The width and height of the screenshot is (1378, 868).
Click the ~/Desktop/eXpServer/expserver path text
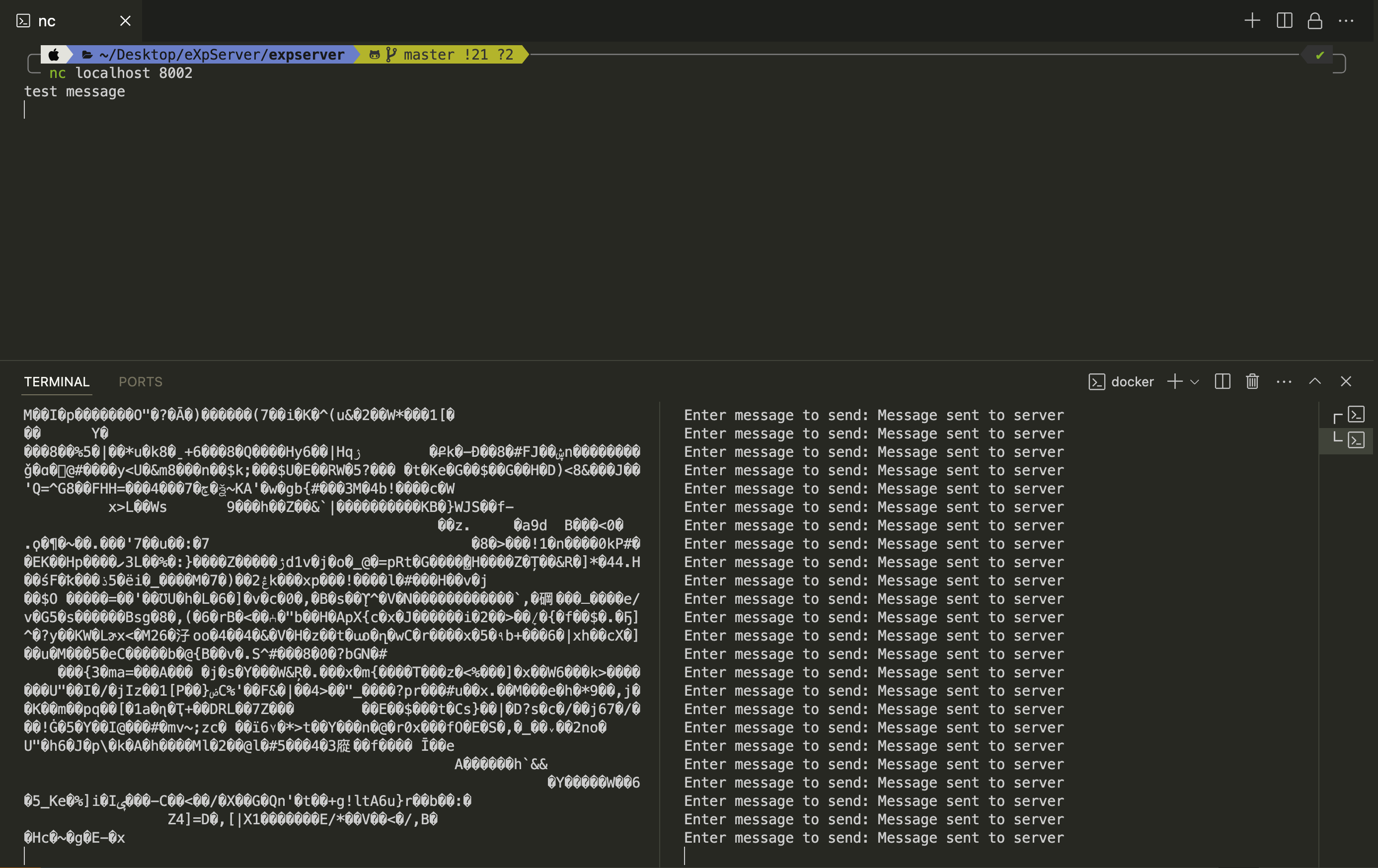(x=222, y=54)
